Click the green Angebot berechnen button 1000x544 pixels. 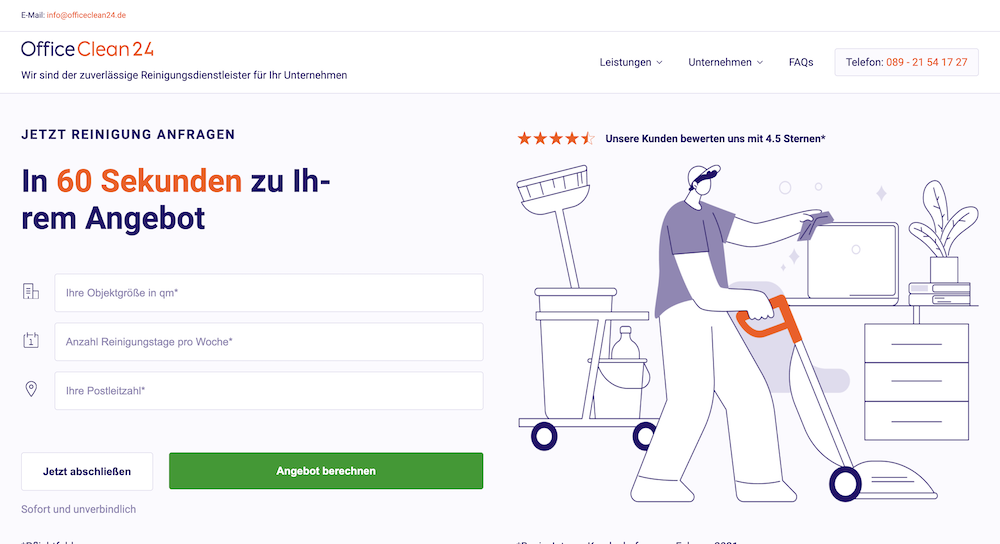326,471
